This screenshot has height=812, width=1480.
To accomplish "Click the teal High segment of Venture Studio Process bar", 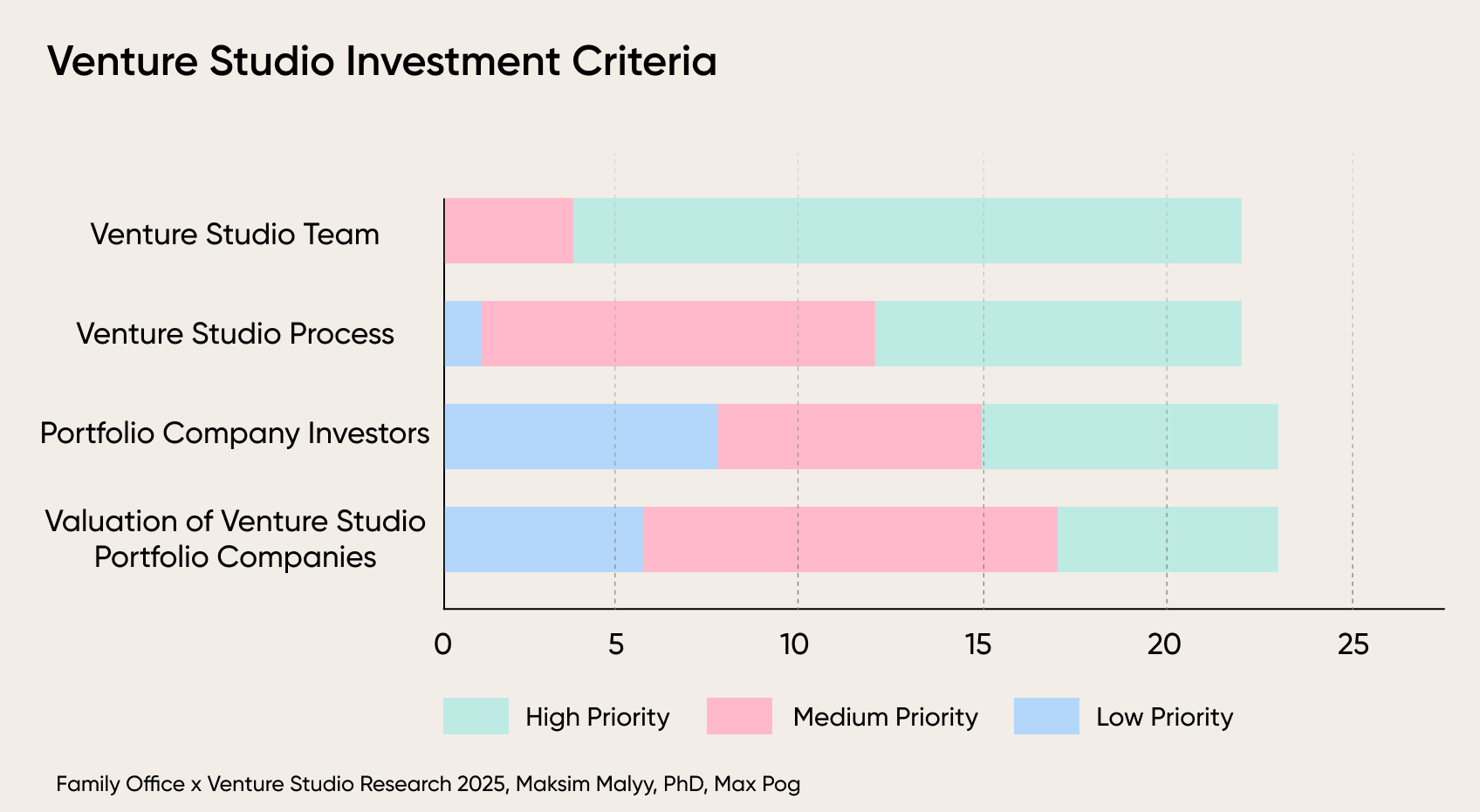I will point(1058,333).
